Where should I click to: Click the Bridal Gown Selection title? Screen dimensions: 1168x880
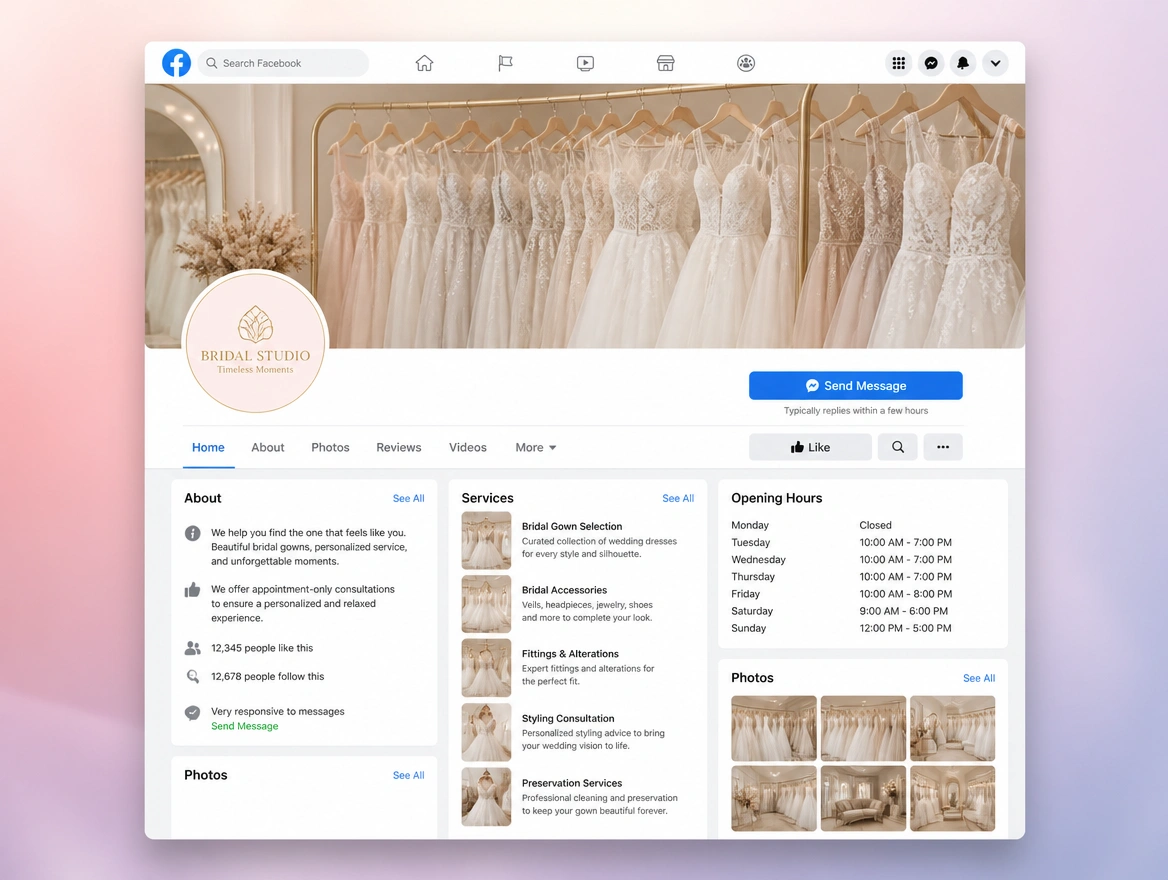(571, 526)
